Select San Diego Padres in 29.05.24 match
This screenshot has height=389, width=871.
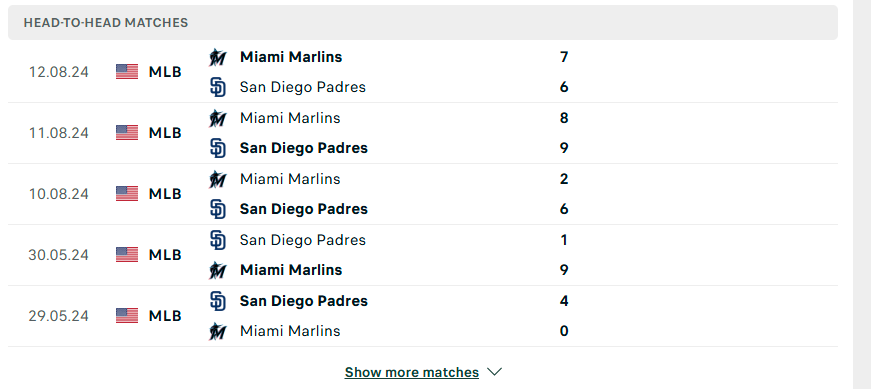[304, 301]
